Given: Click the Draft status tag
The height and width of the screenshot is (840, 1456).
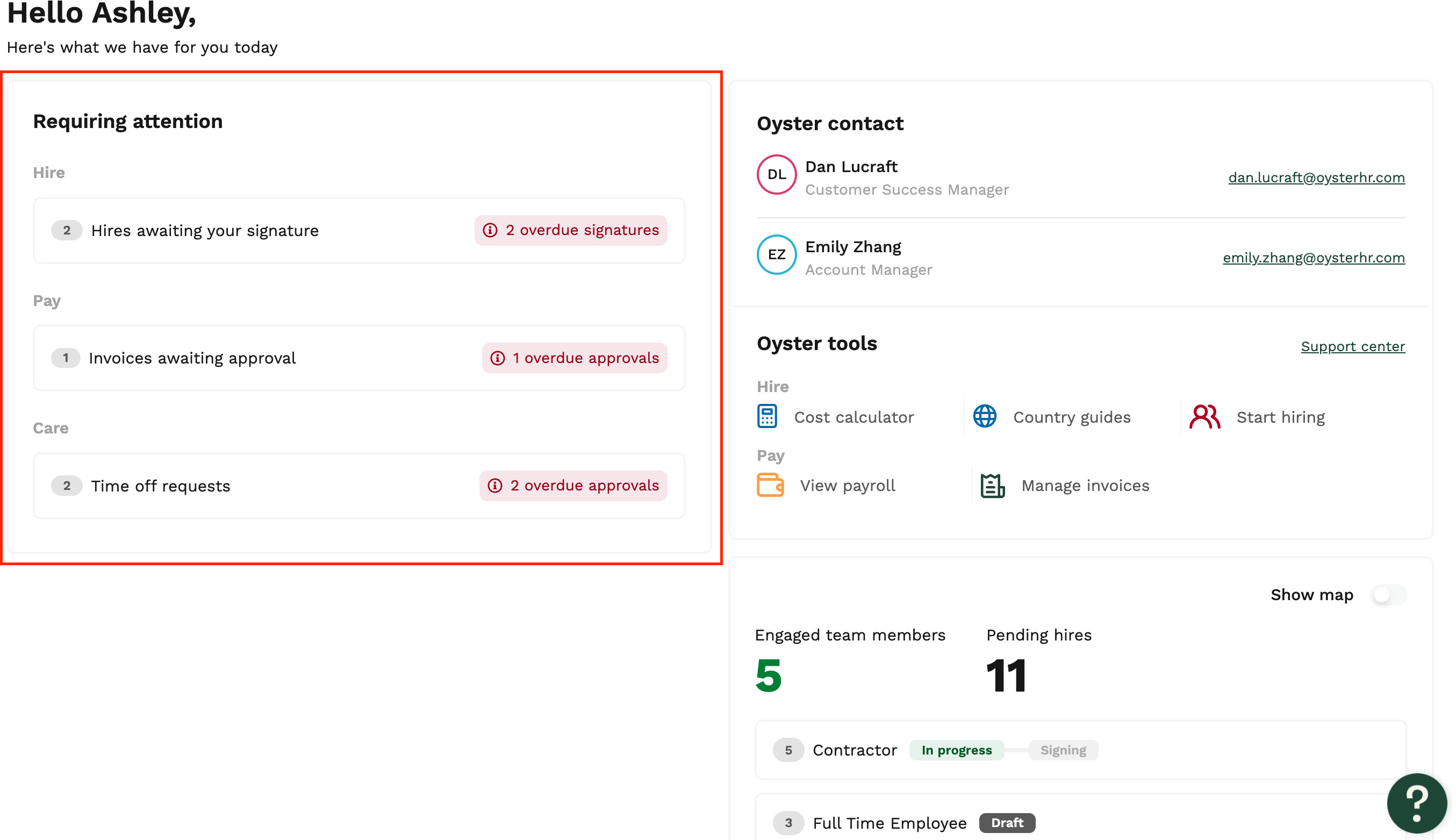Looking at the screenshot, I should [x=1007, y=823].
